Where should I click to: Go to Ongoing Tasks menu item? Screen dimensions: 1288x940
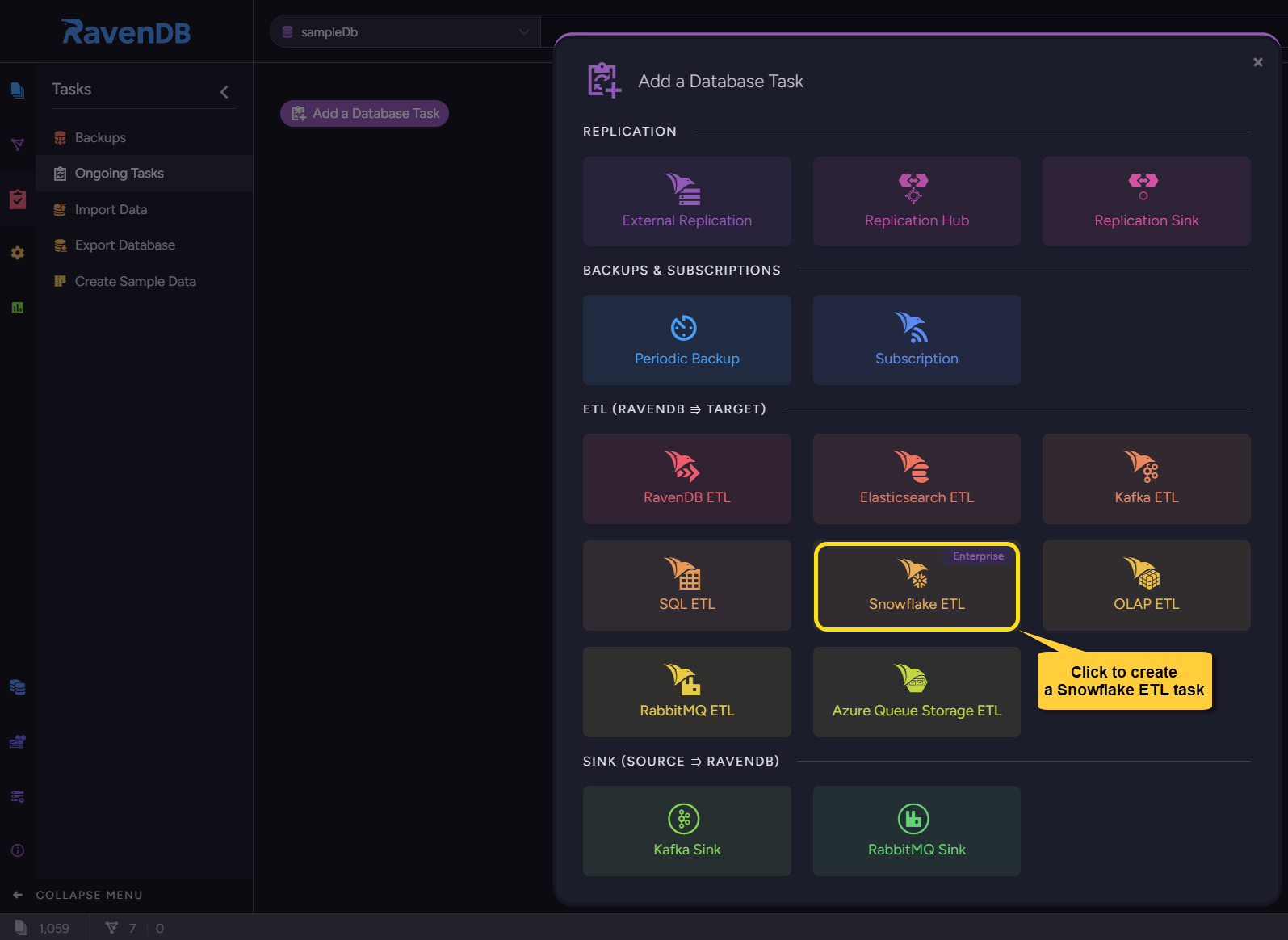pyautogui.click(x=144, y=173)
